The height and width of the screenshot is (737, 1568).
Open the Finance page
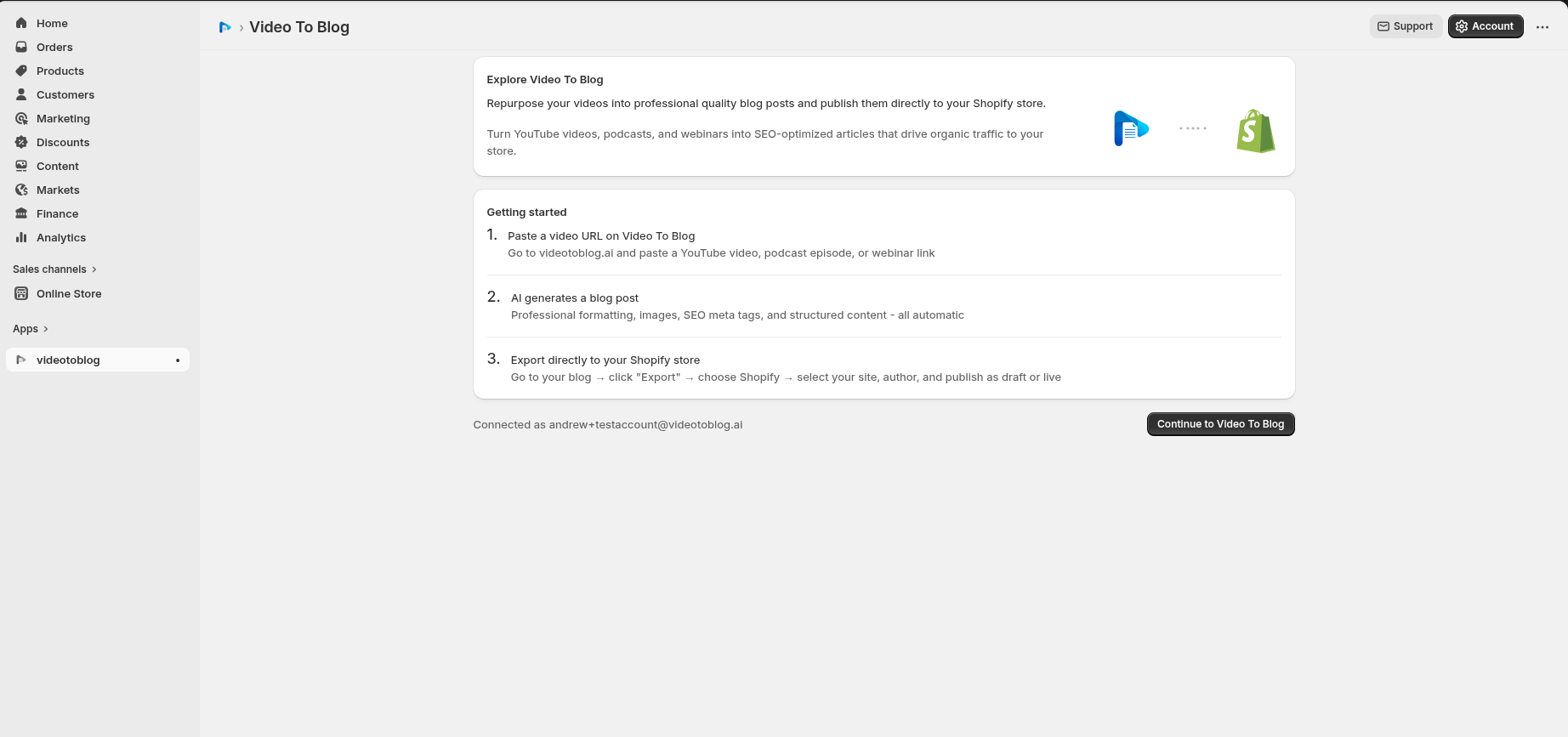[x=98, y=213]
